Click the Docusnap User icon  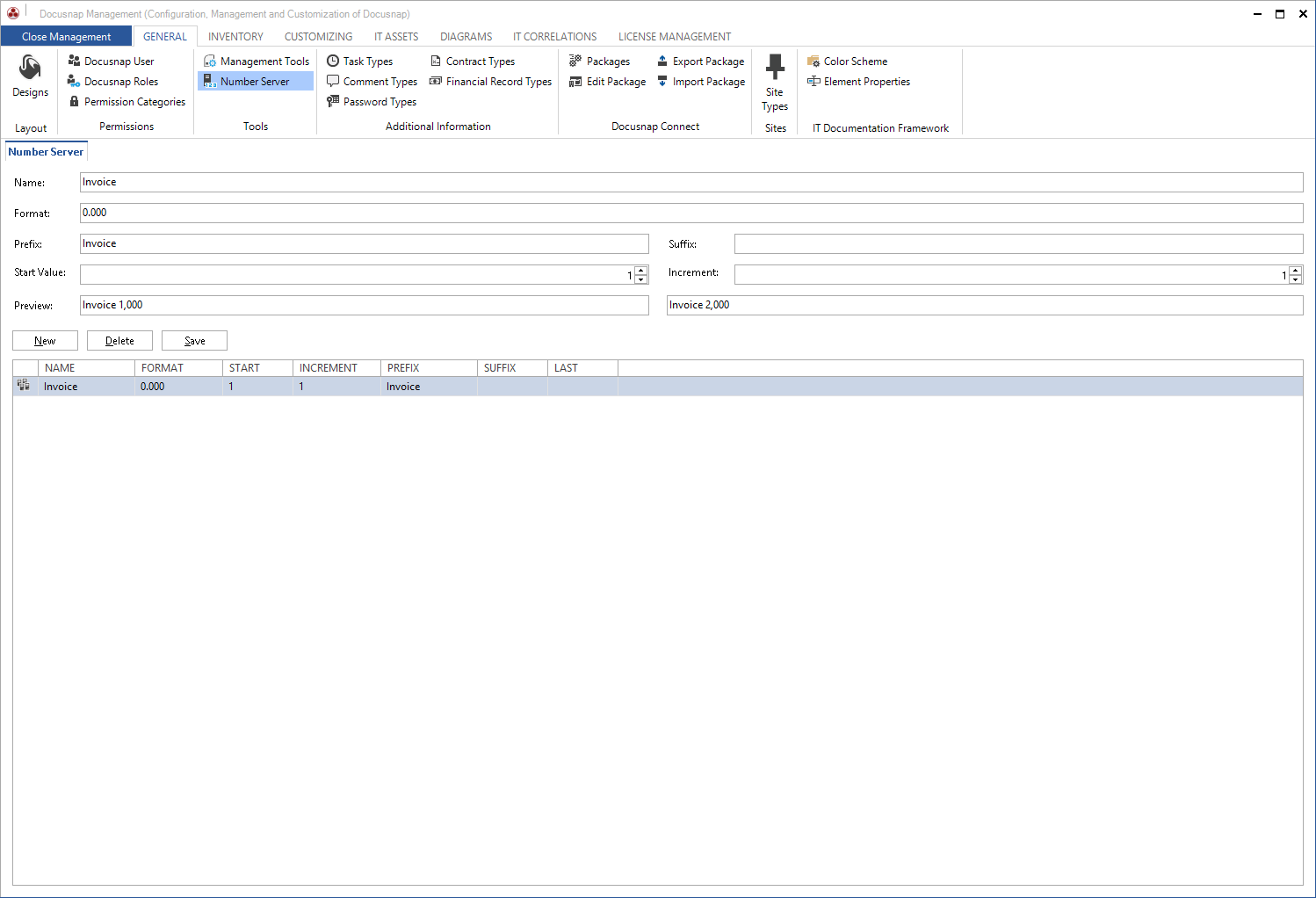pyautogui.click(x=74, y=61)
